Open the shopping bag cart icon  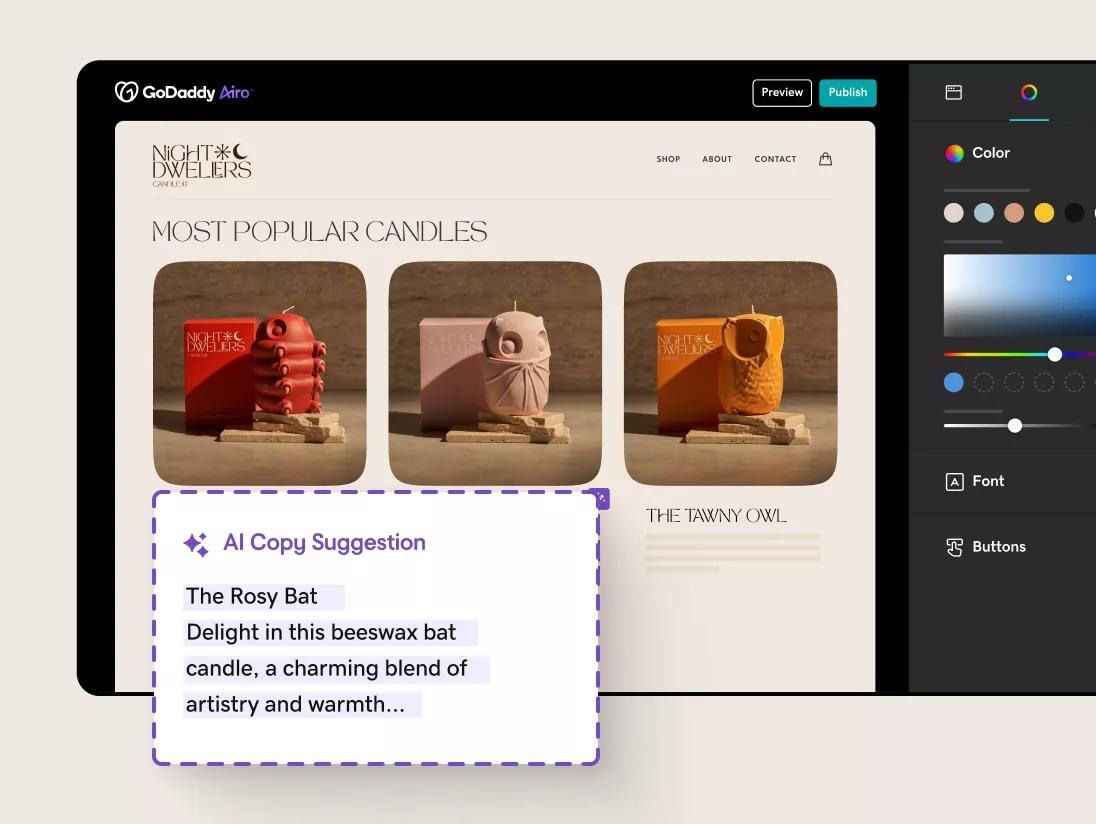click(825, 159)
